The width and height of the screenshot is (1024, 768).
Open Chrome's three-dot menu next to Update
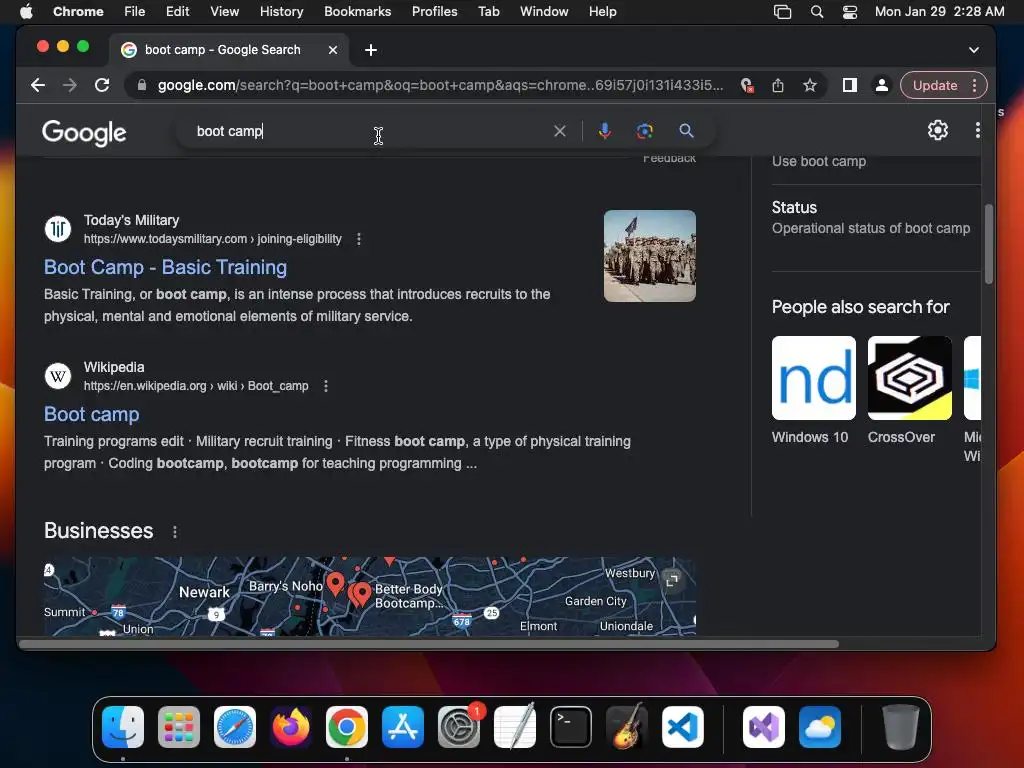click(974, 86)
